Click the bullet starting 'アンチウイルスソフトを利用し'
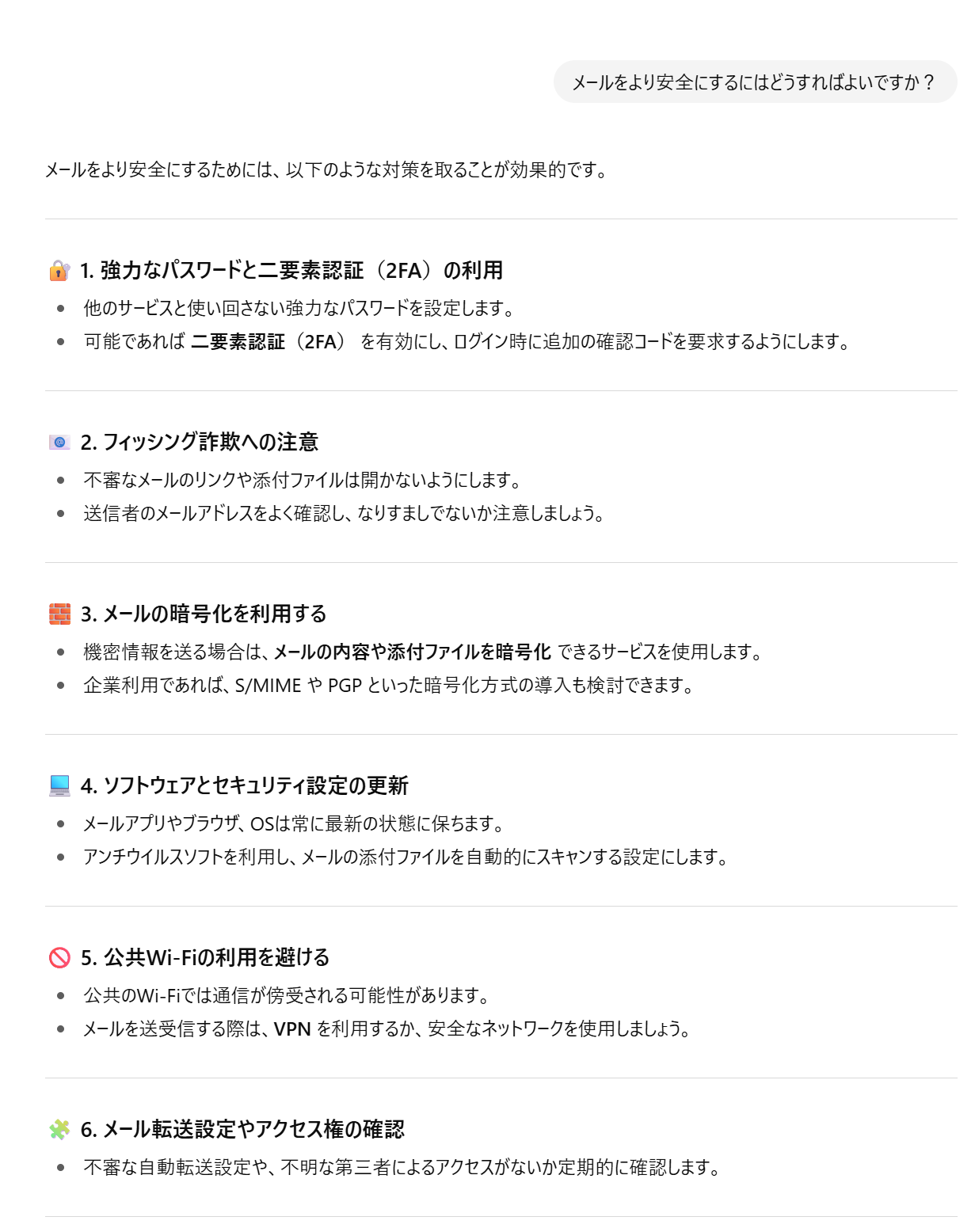The width and height of the screenshot is (975, 1232). (x=406, y=857)
